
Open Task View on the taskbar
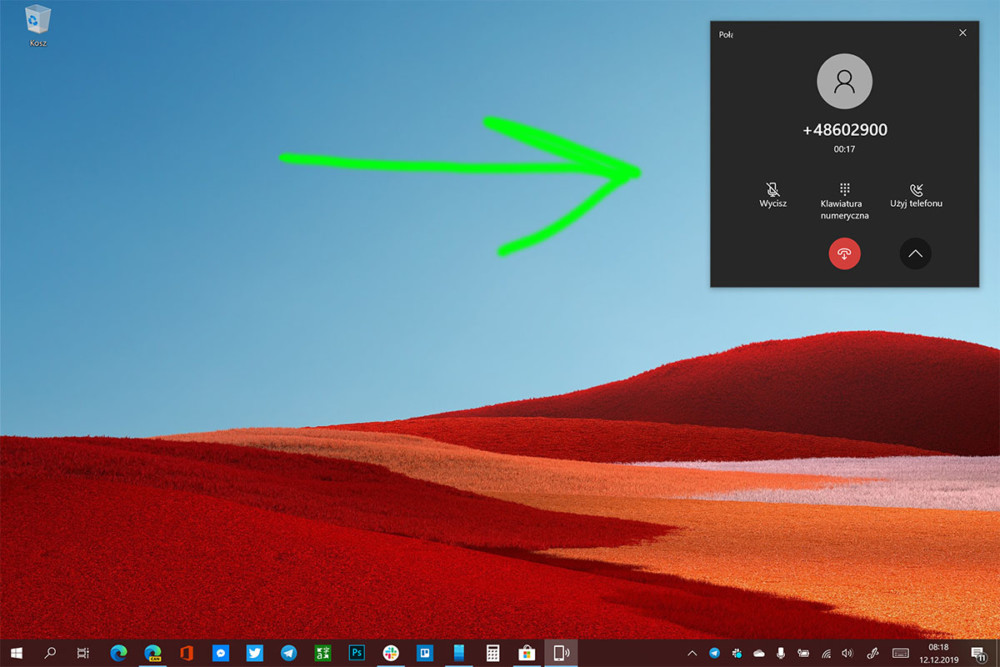(x=83, y=653)
